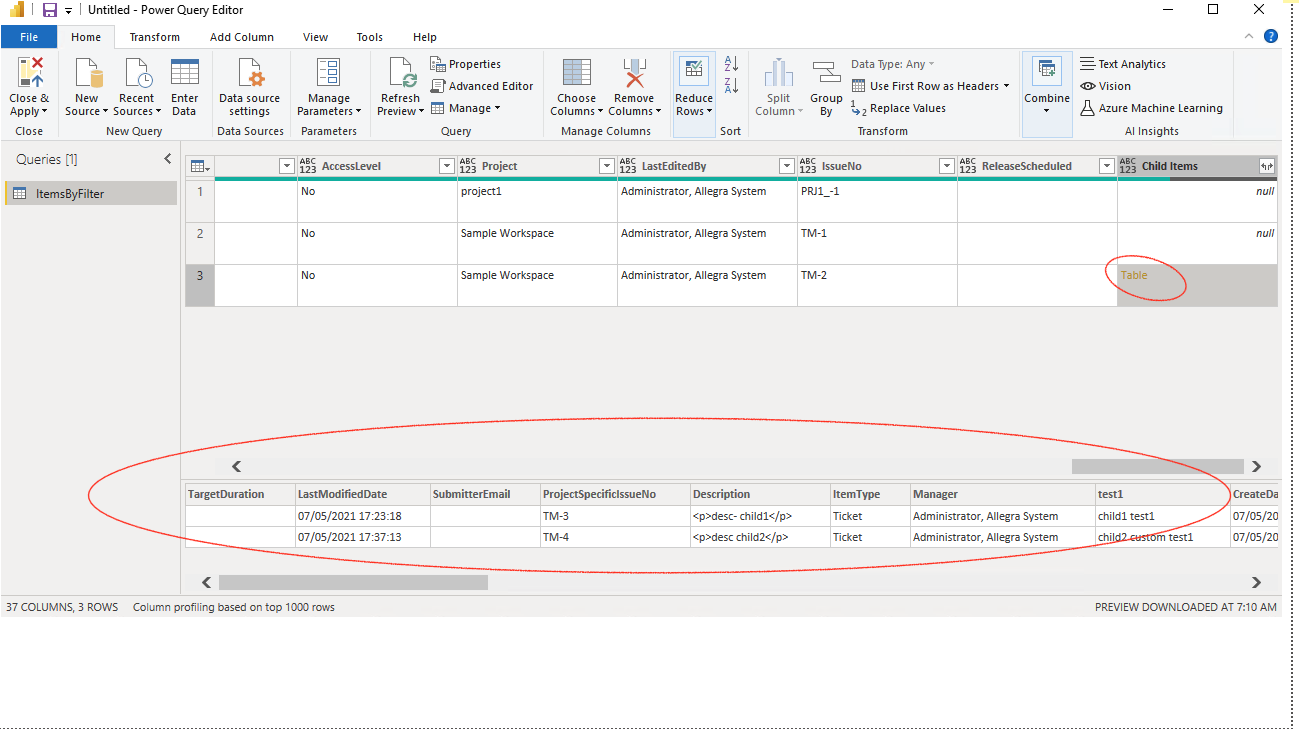Collapse the ribbon with the chevron

pos(1247,36)
